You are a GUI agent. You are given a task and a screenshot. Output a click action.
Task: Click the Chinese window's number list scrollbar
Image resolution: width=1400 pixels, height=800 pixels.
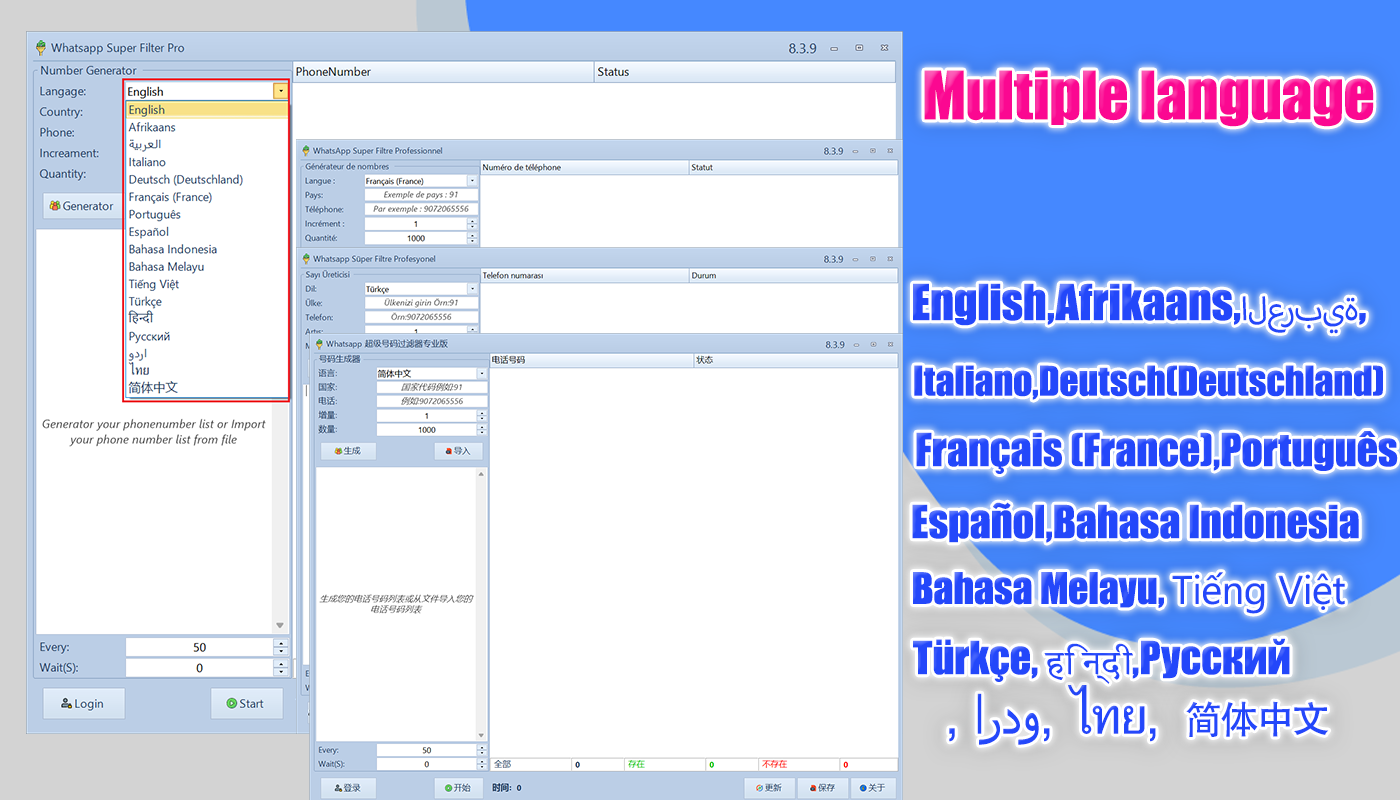coord(482,604)
